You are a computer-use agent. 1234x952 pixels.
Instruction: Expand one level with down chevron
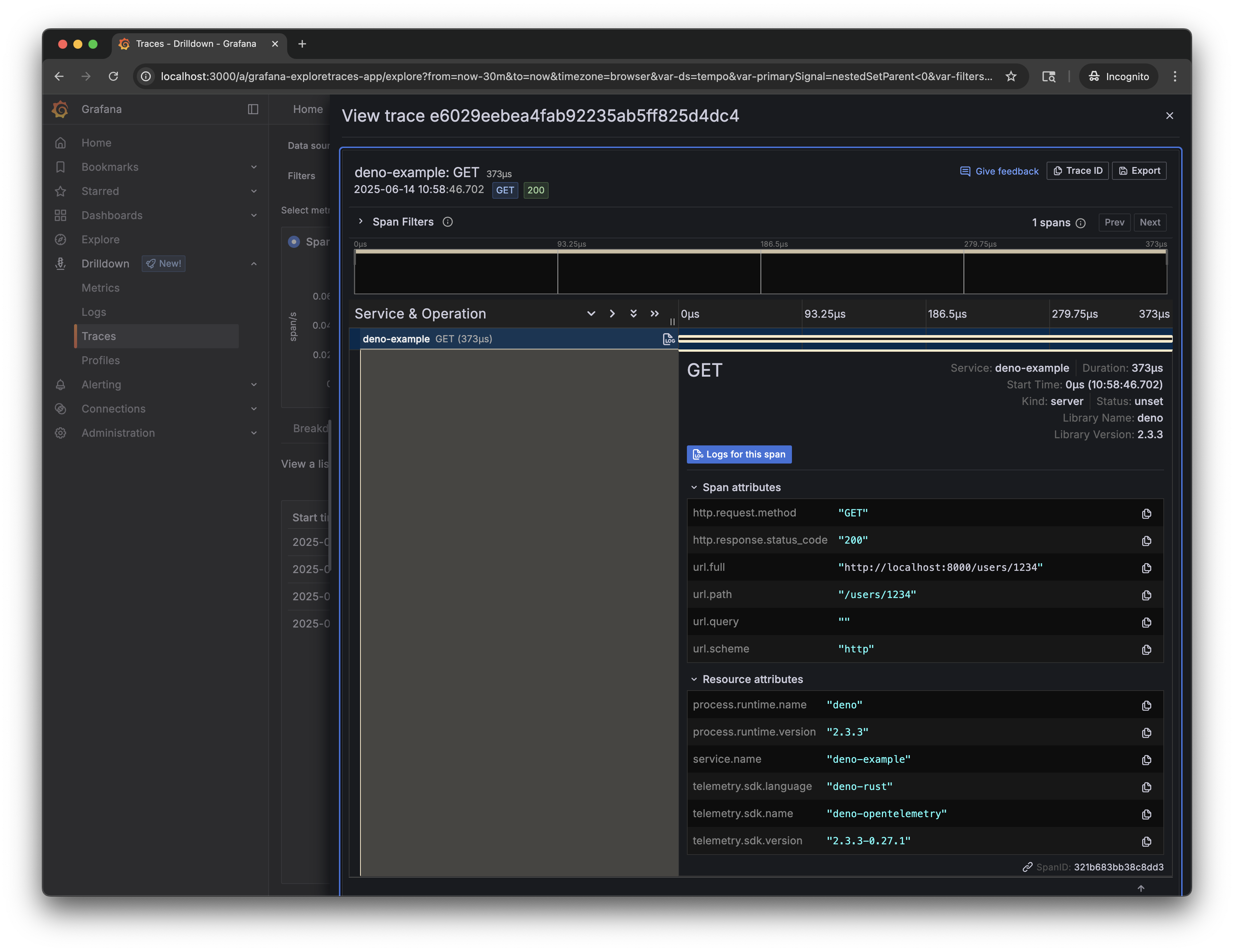(591, 314)
